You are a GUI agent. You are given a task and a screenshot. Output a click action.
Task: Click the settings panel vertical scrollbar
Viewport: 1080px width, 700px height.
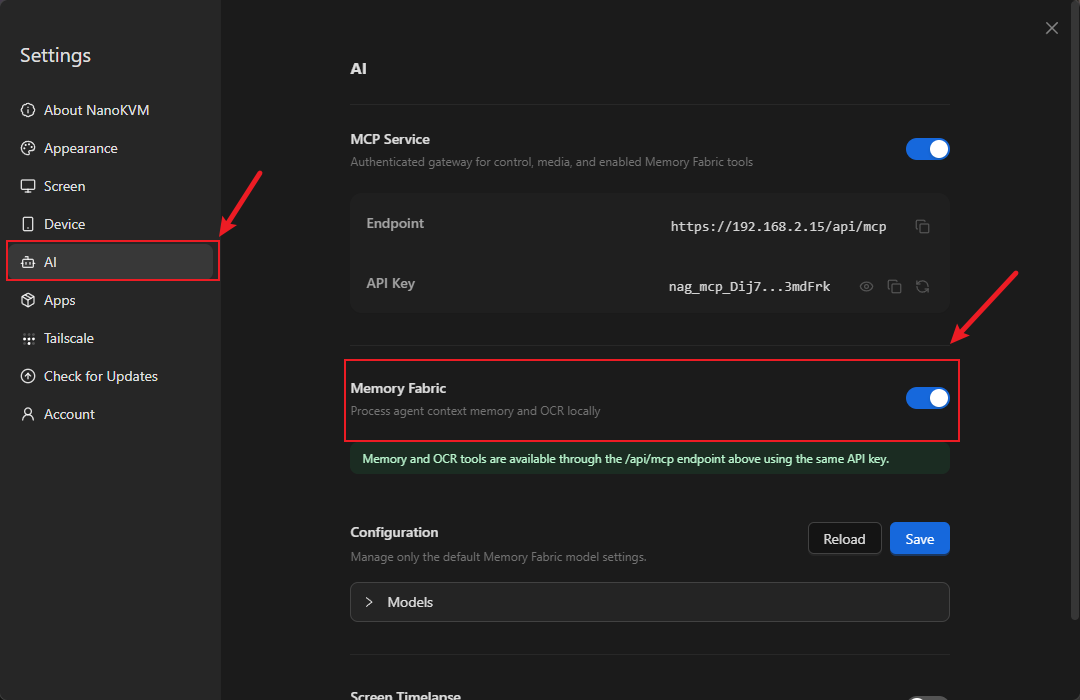(x=1074, y=310)
